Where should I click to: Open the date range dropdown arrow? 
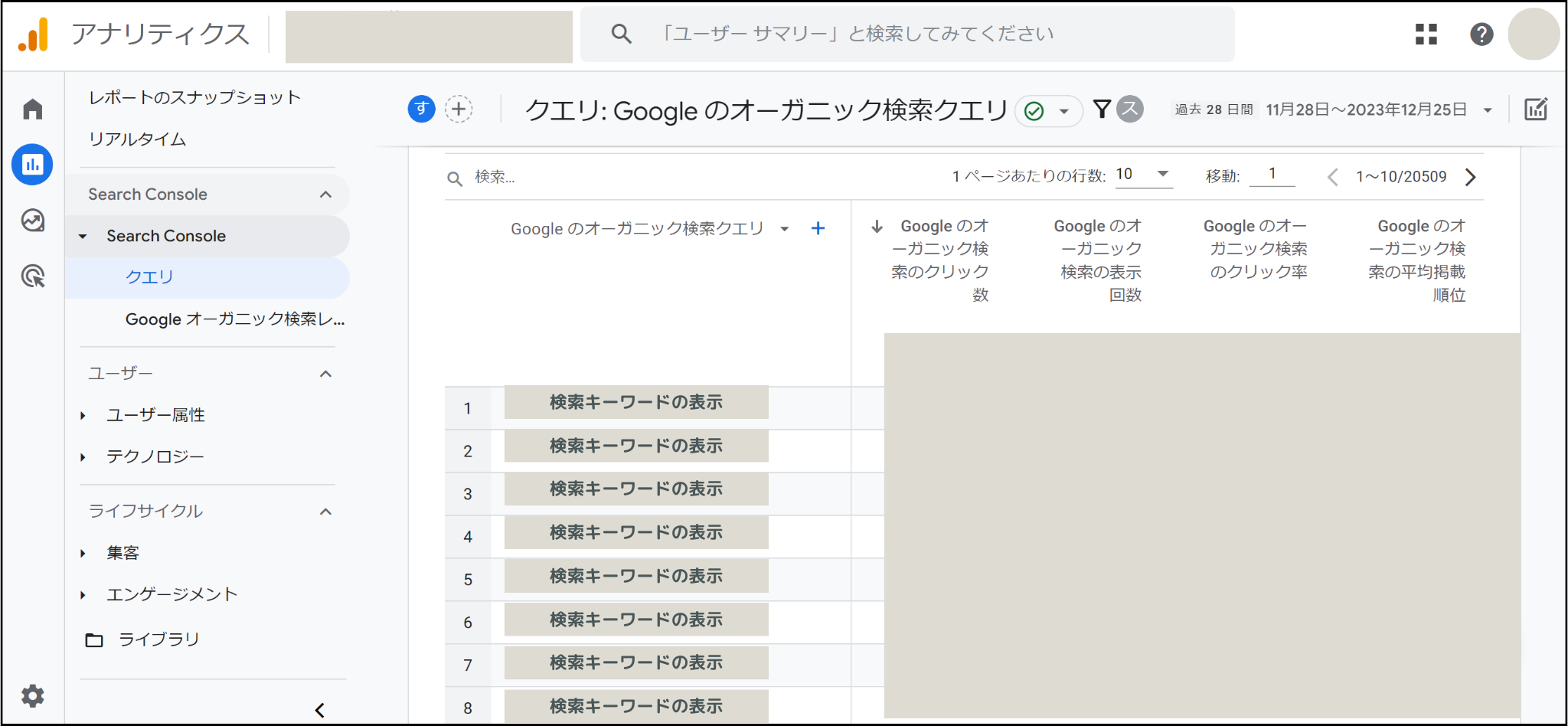[x=1488, y=110]
